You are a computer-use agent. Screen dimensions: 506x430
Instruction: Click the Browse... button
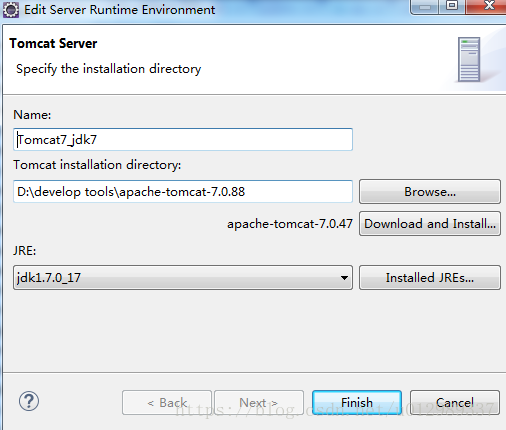tap(430, 192)
